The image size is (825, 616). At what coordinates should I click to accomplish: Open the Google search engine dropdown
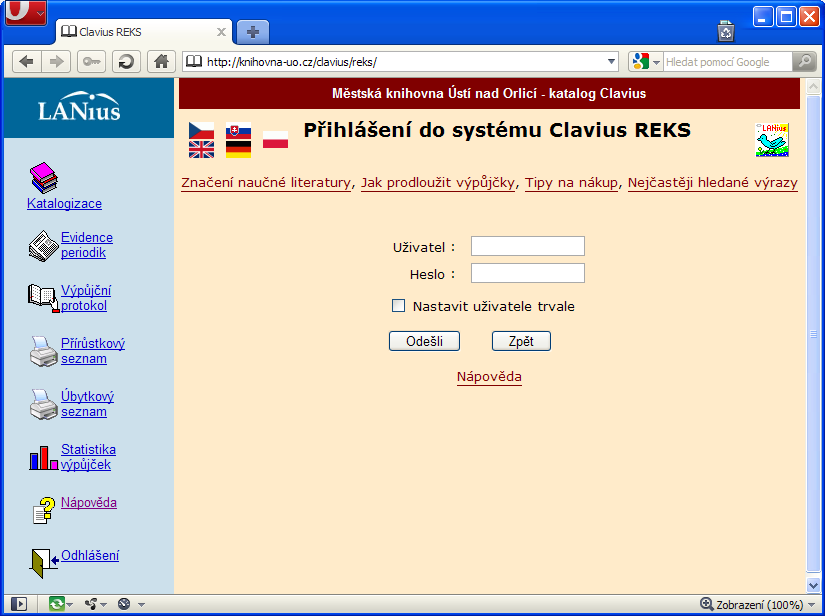click(656, 62)
